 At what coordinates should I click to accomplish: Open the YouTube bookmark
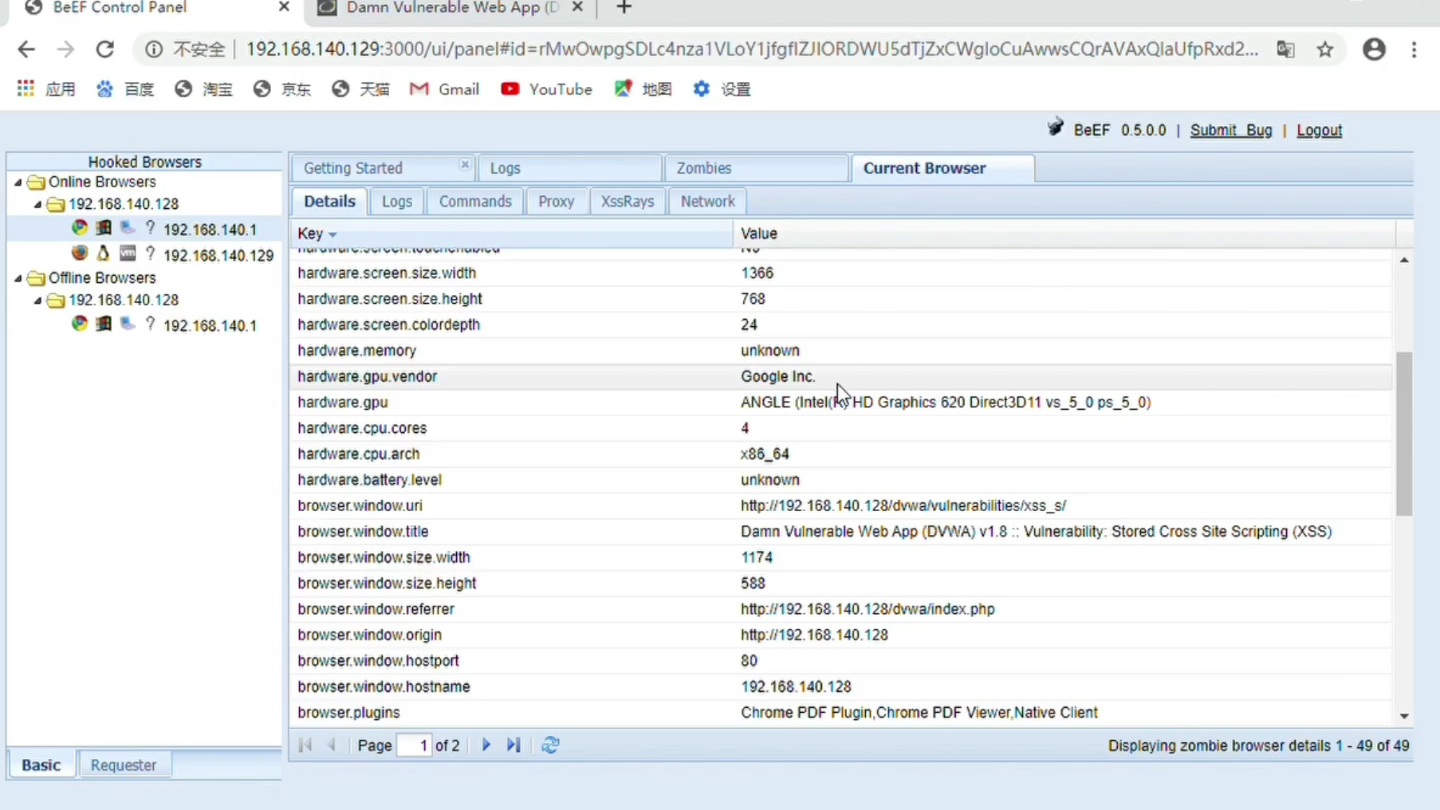pyautogui.click(x=546, y=89)
